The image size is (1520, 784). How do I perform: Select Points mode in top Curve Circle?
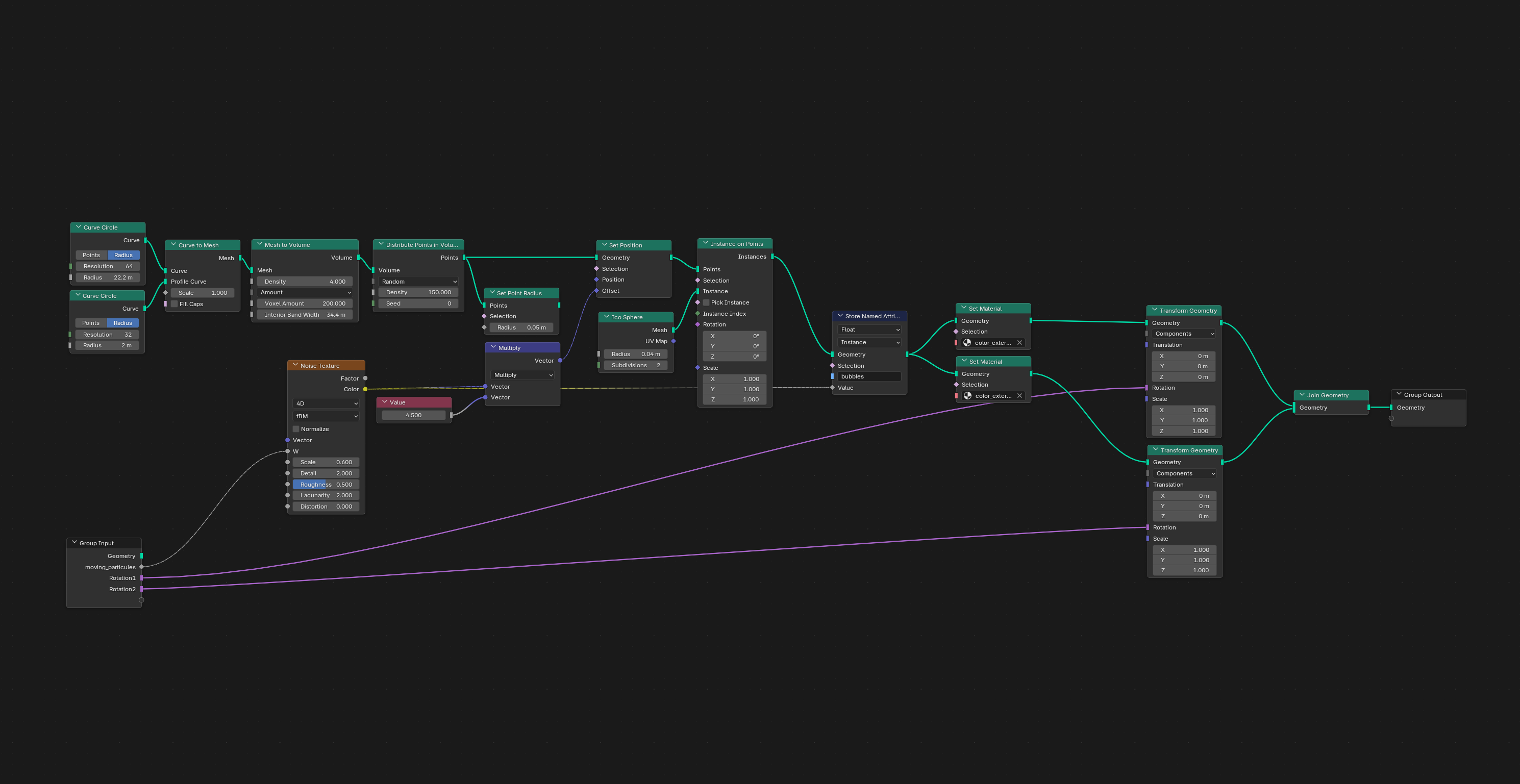click(x=91, y=255)
